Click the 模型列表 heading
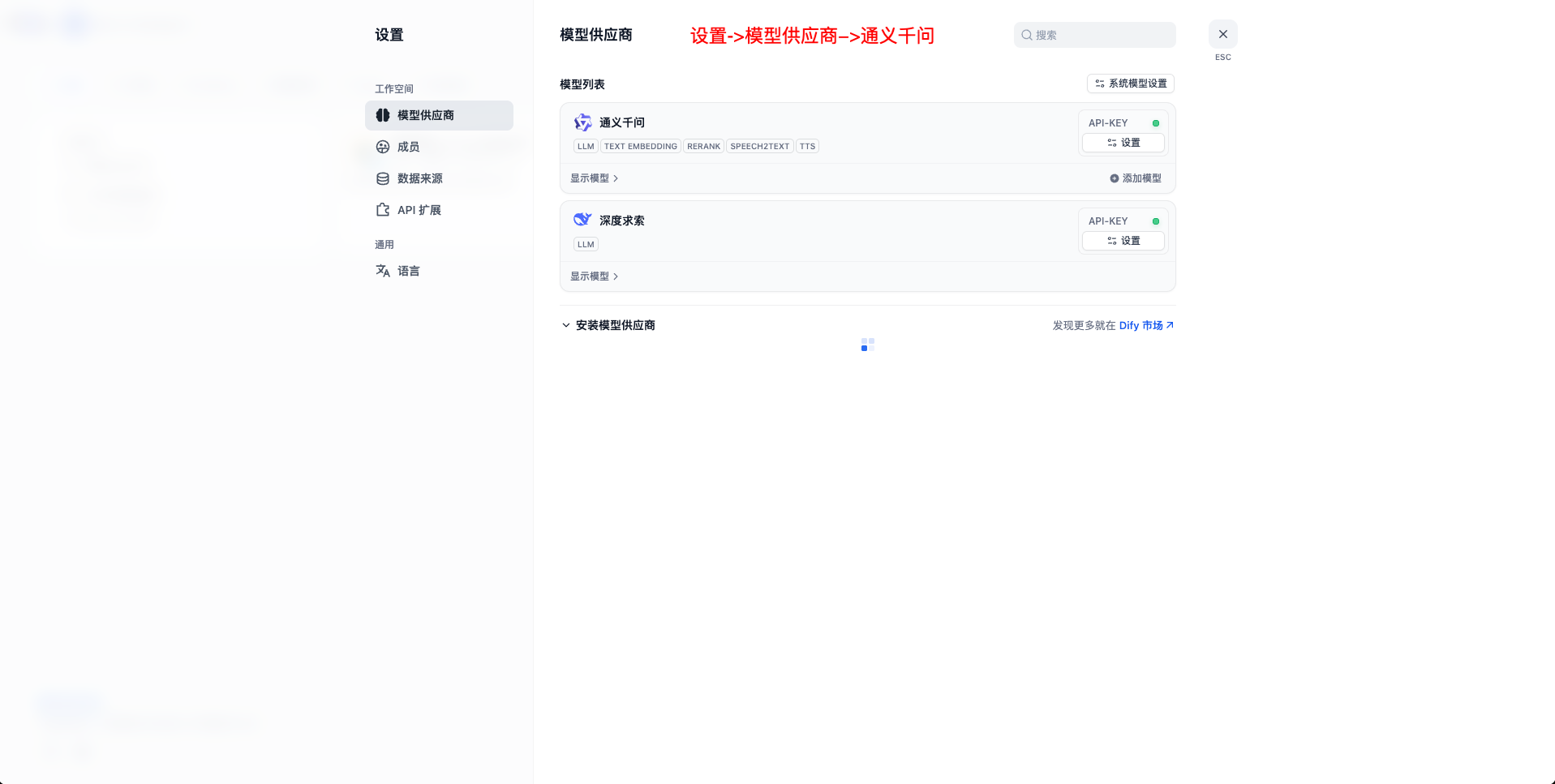The width and height of the screenshot is (1555, 784). click(582, 84)
